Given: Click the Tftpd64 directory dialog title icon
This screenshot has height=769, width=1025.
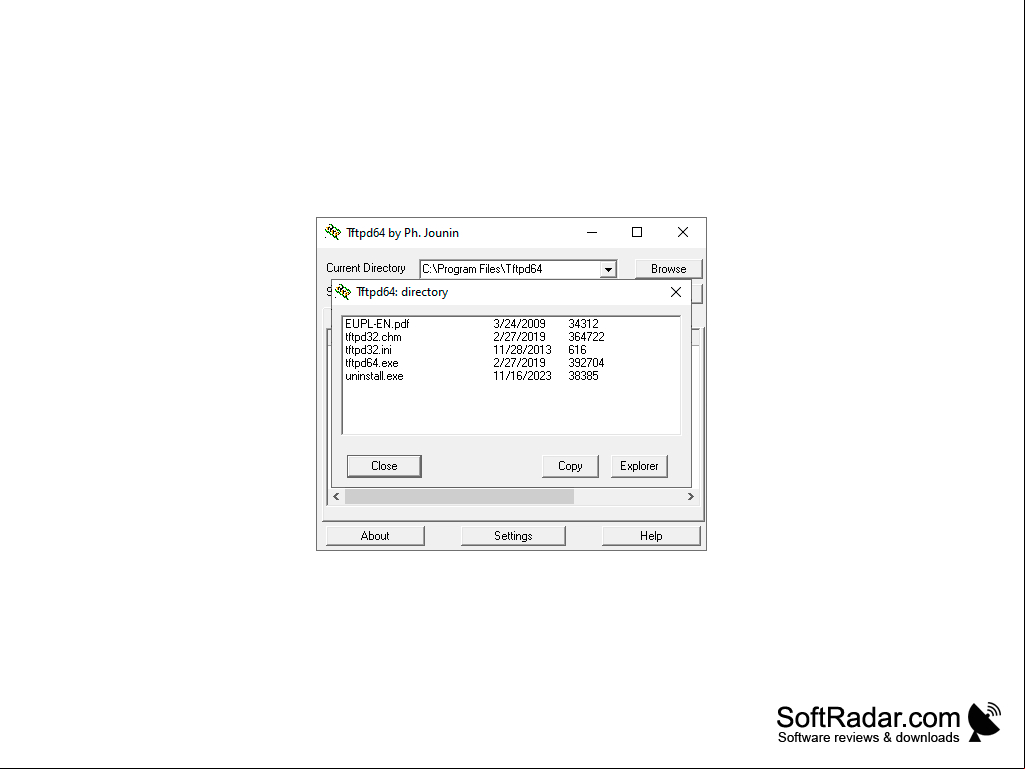Looking at the screenshot, I should coord(343,292).
